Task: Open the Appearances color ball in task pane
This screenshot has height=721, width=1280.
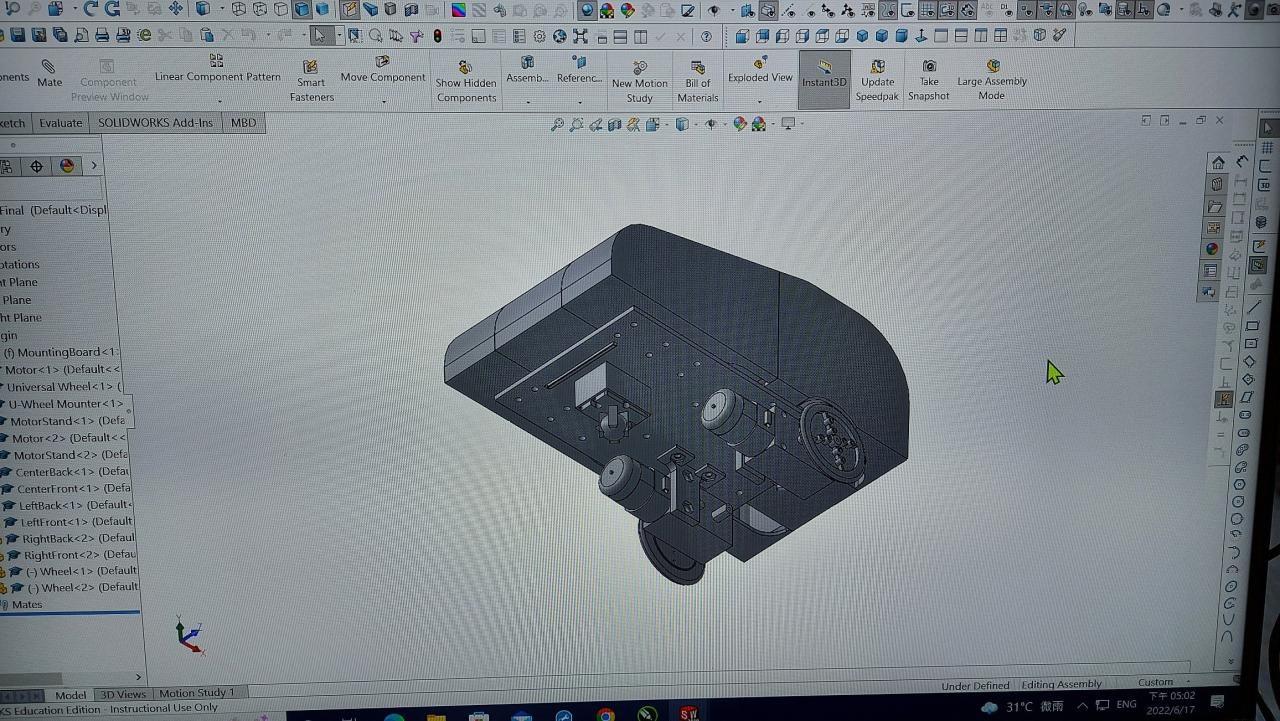Action: tap(1213, 249)
